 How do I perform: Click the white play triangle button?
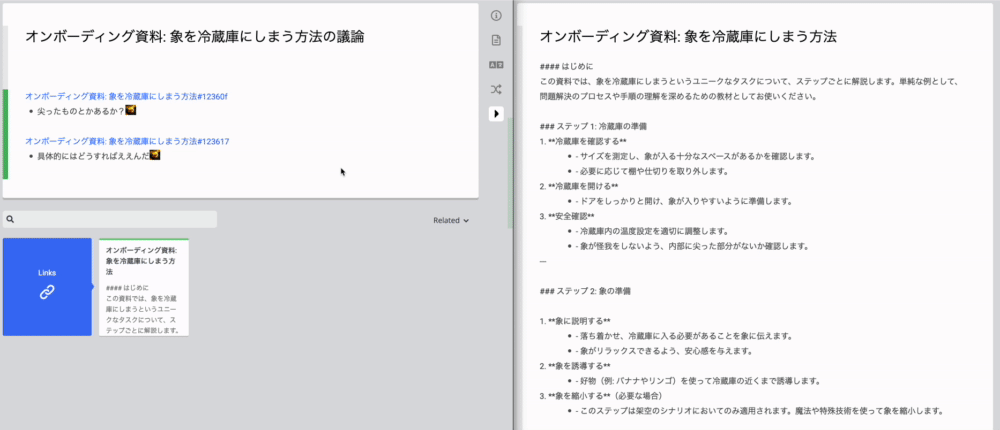point(496,114)
